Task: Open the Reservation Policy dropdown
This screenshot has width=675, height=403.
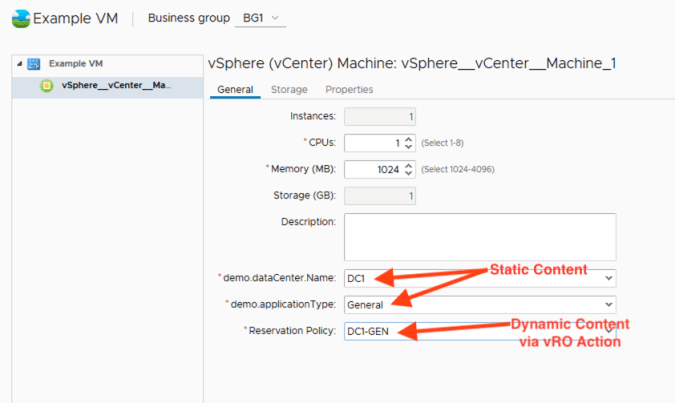Action: [x=608, y=330]
